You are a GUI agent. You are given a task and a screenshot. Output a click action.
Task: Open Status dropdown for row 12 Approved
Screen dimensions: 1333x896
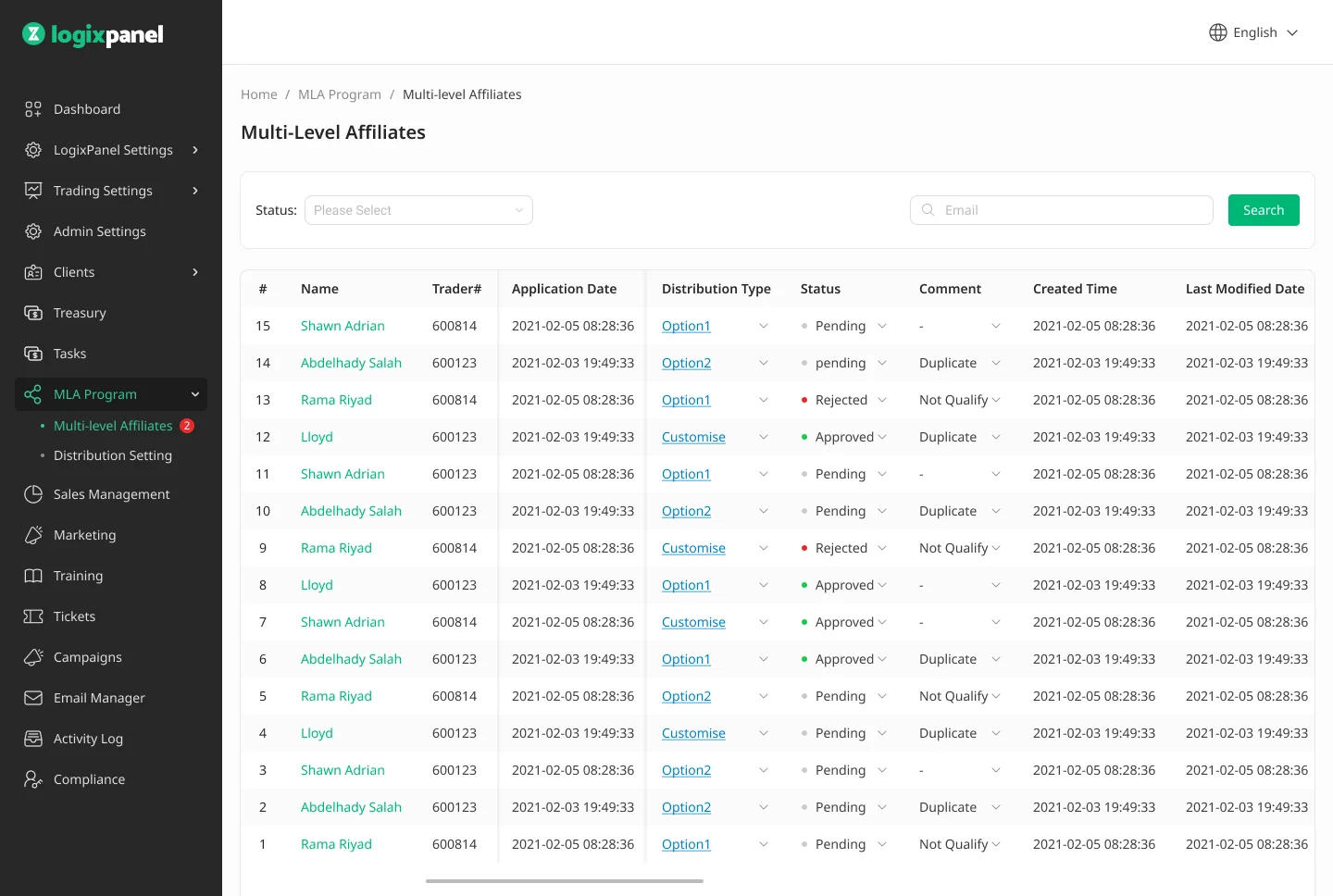[882, 437]
